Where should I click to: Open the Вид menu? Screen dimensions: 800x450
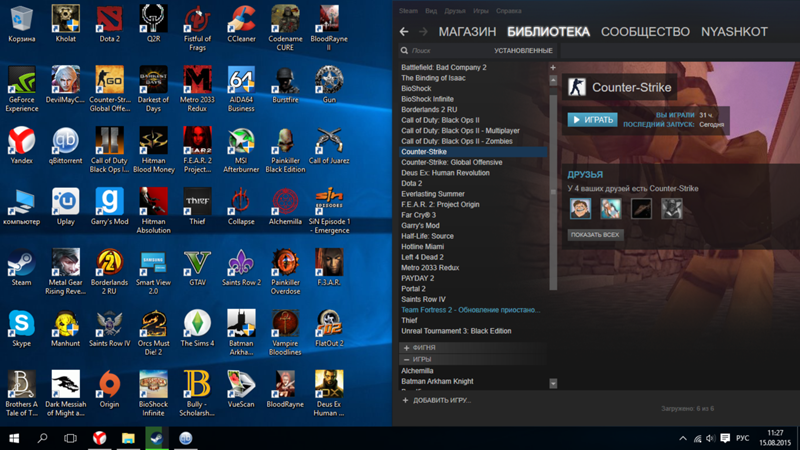(x=431, y=11)
